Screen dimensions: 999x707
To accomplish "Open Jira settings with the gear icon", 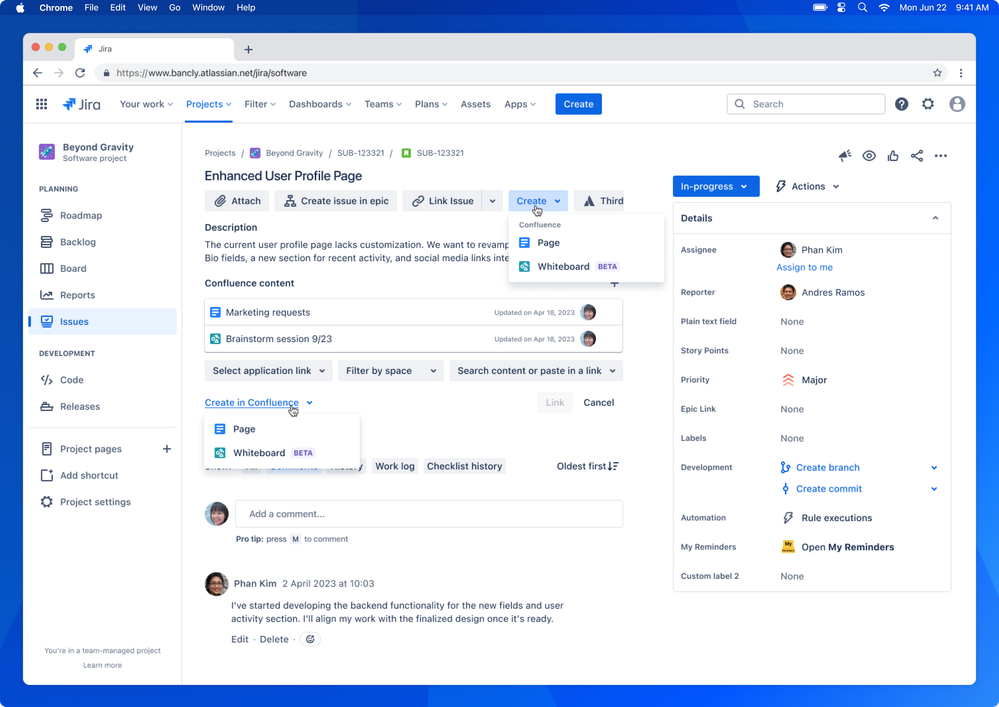I will 928,104.
